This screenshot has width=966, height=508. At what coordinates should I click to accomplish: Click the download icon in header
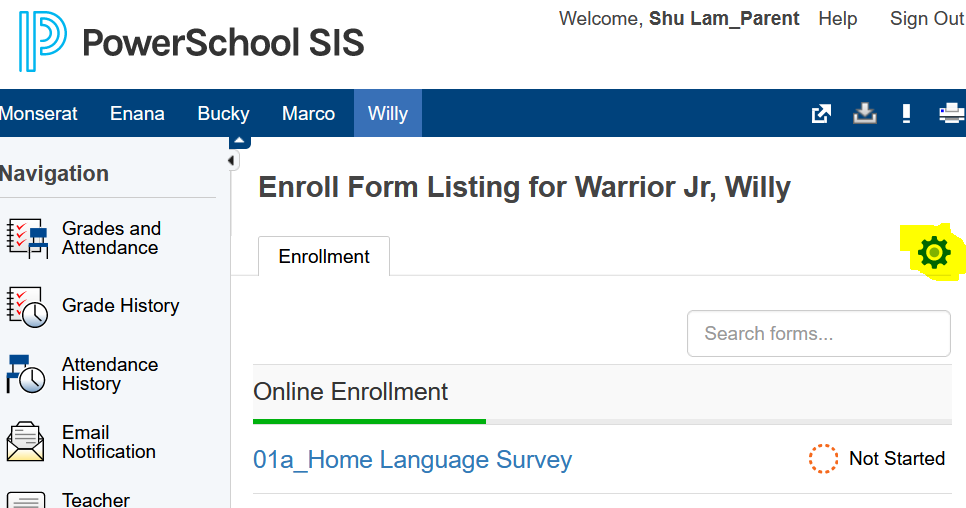[864, 114]
